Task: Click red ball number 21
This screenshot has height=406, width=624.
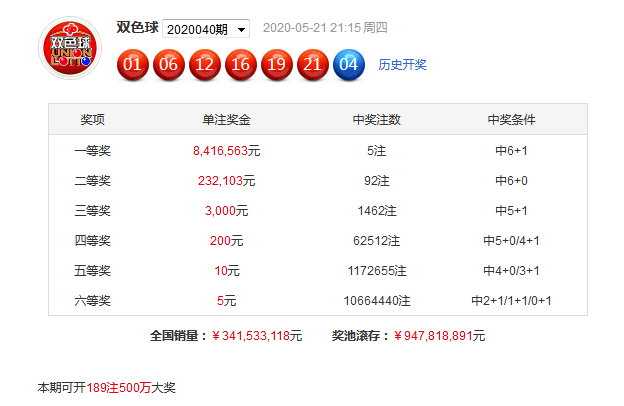Action: [x=313, y=64]
